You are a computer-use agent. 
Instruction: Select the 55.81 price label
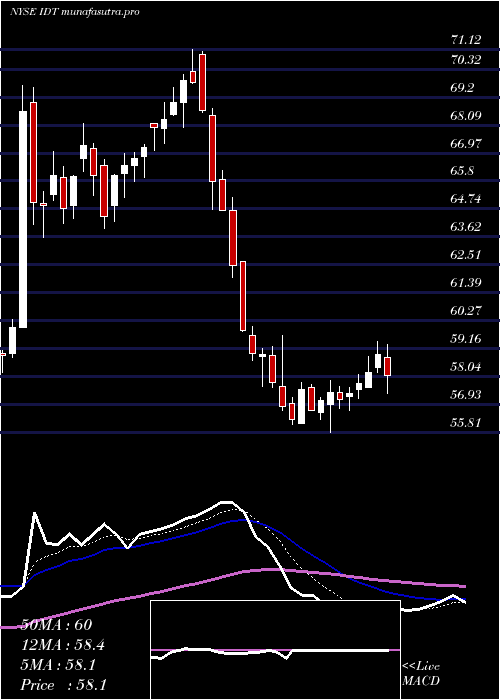click(x=466, y=422)
